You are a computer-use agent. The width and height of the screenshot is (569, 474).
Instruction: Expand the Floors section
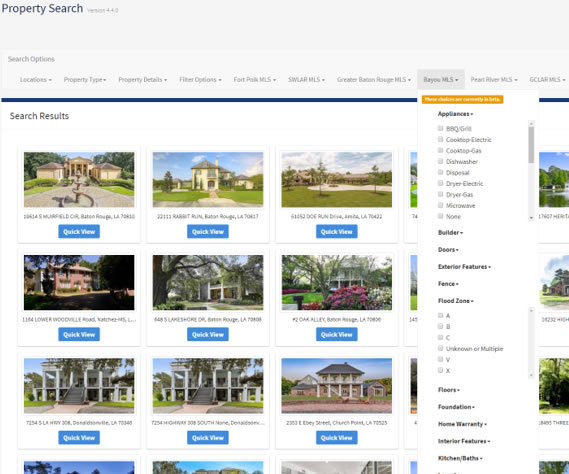click(x=449, y=390)
